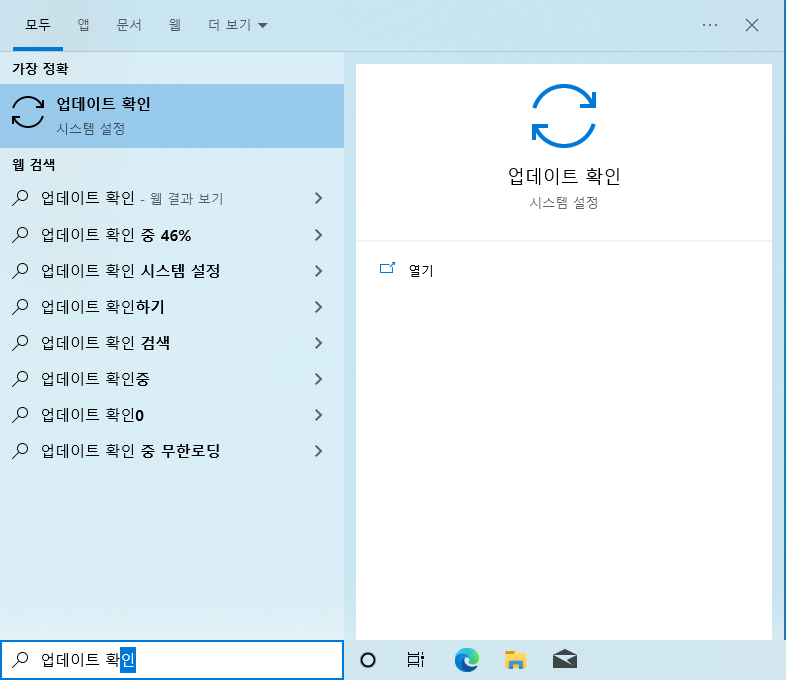This screenshot has width=786, height=680.
Task: Expand arrow for 업데이트 확인 검색
Action: [318, 343]
